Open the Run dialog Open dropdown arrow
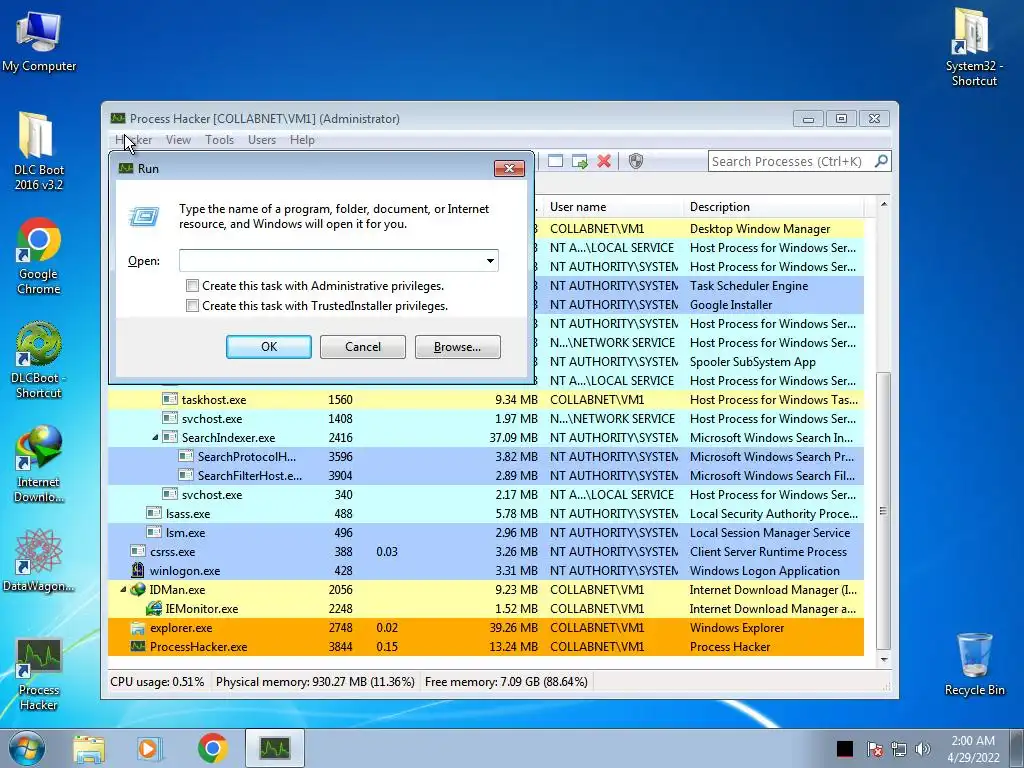The width and height of the screenshot is (1024, 768). [490, 261]
